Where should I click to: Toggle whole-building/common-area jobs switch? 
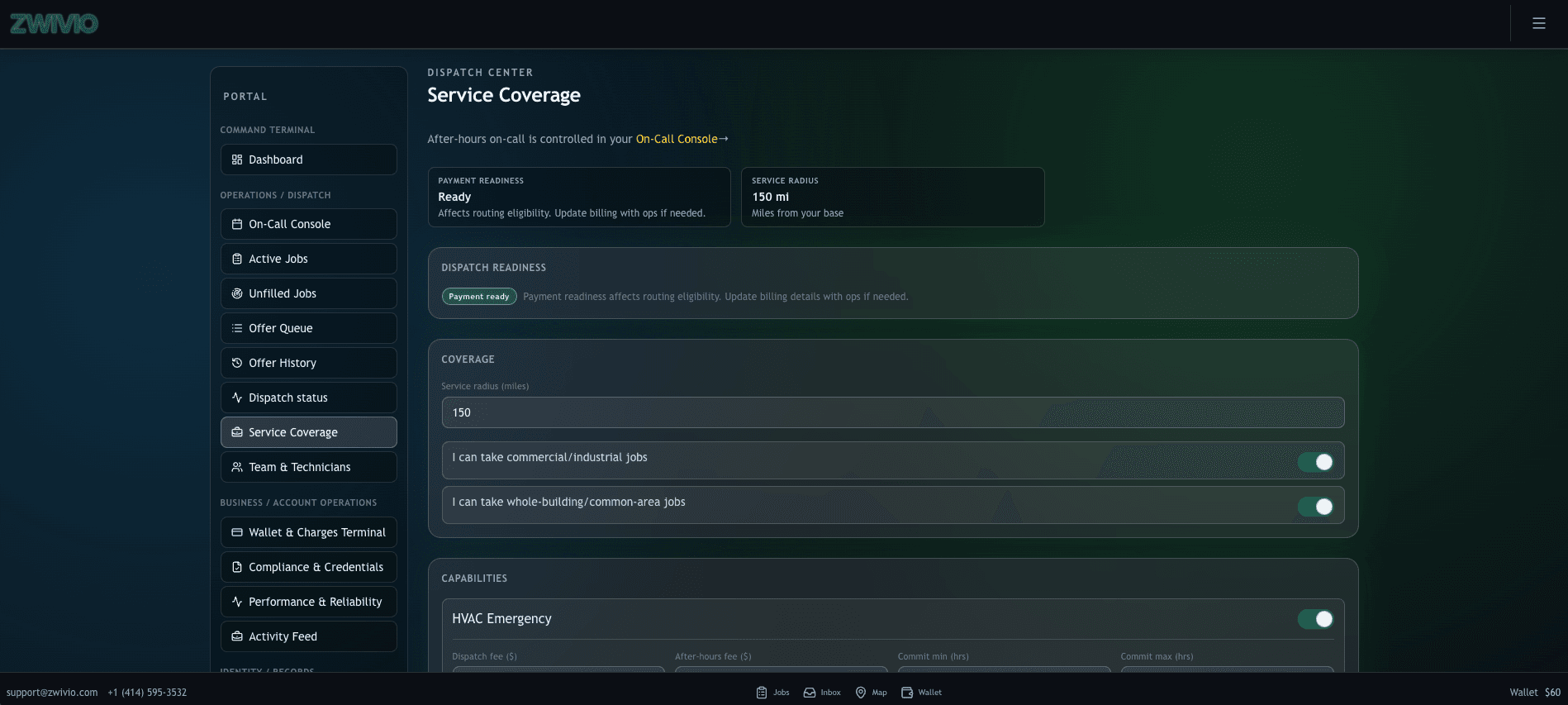1315,507
